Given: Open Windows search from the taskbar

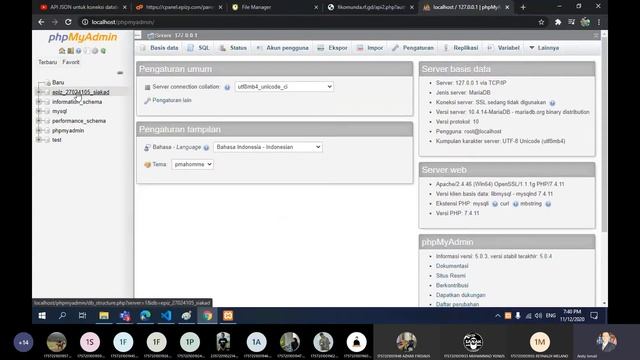Looking at the screenshot, I should (x=62, y=316).
